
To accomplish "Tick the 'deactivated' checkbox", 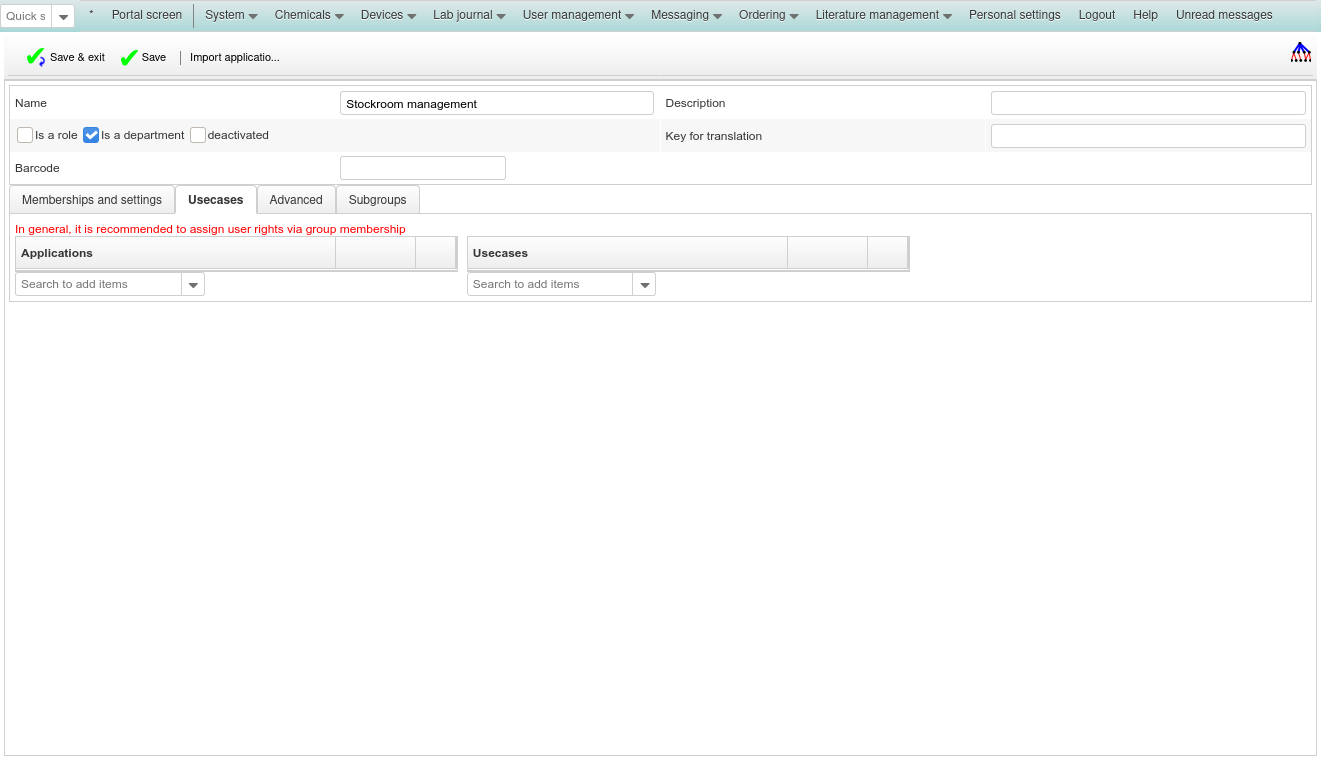I will [x=198, y=135].
